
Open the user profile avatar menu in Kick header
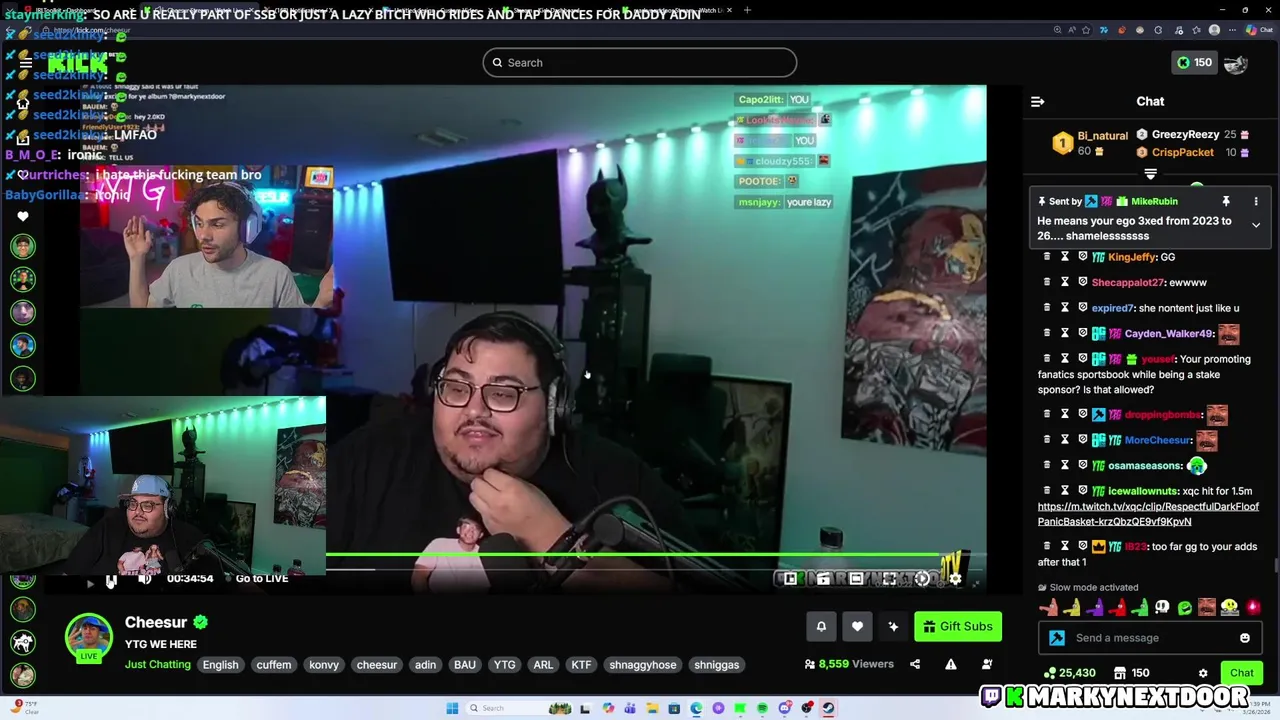[x=1236, y=63]
